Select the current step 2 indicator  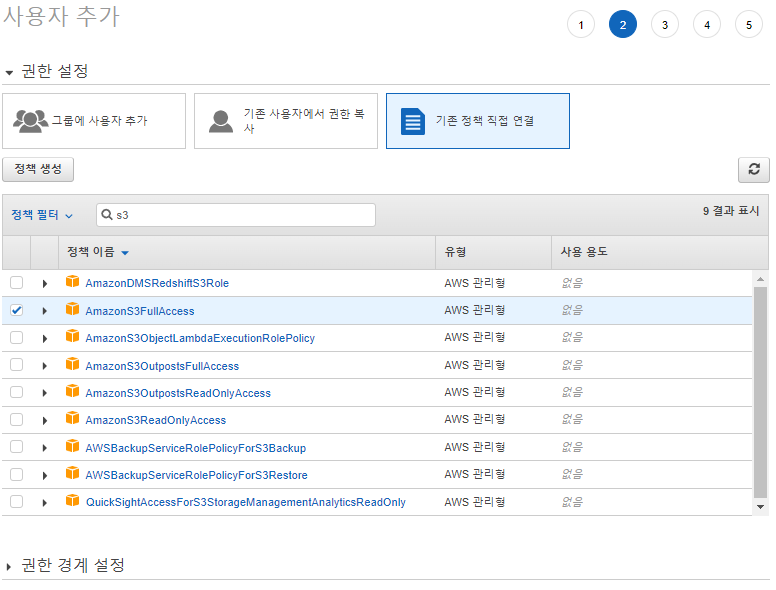[x=623, y=25]
